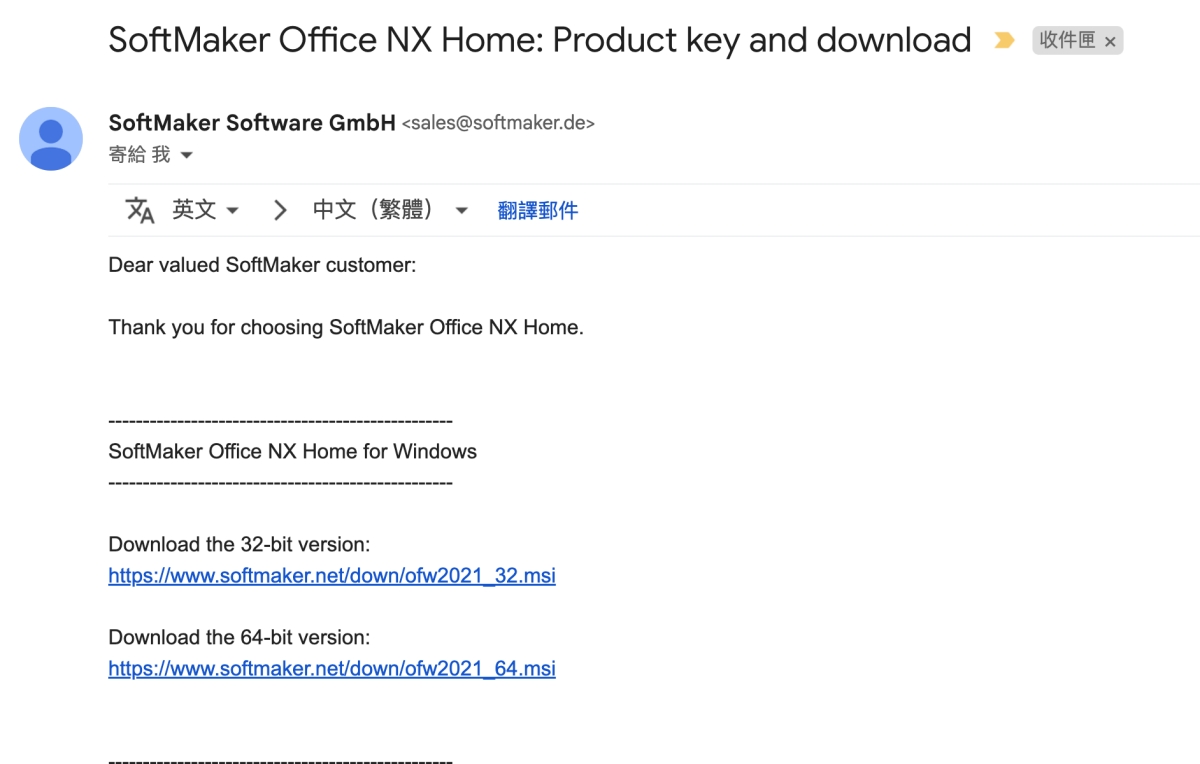This screenshot has height=764, width=1200.
Task: Click the arrow between the two languages
Action: (280, 210)
